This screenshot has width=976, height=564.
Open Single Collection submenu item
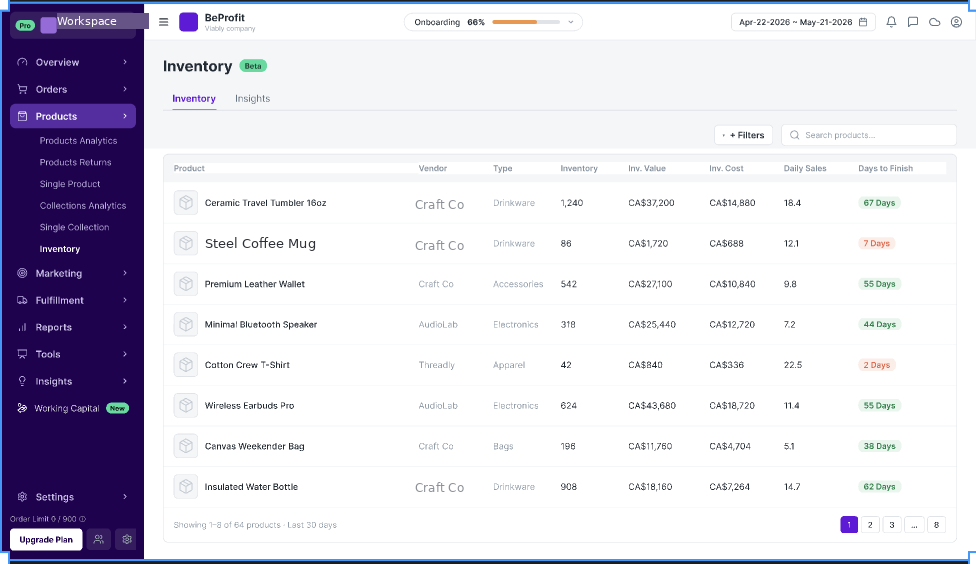pyautogui.click(x=74, y=227)
